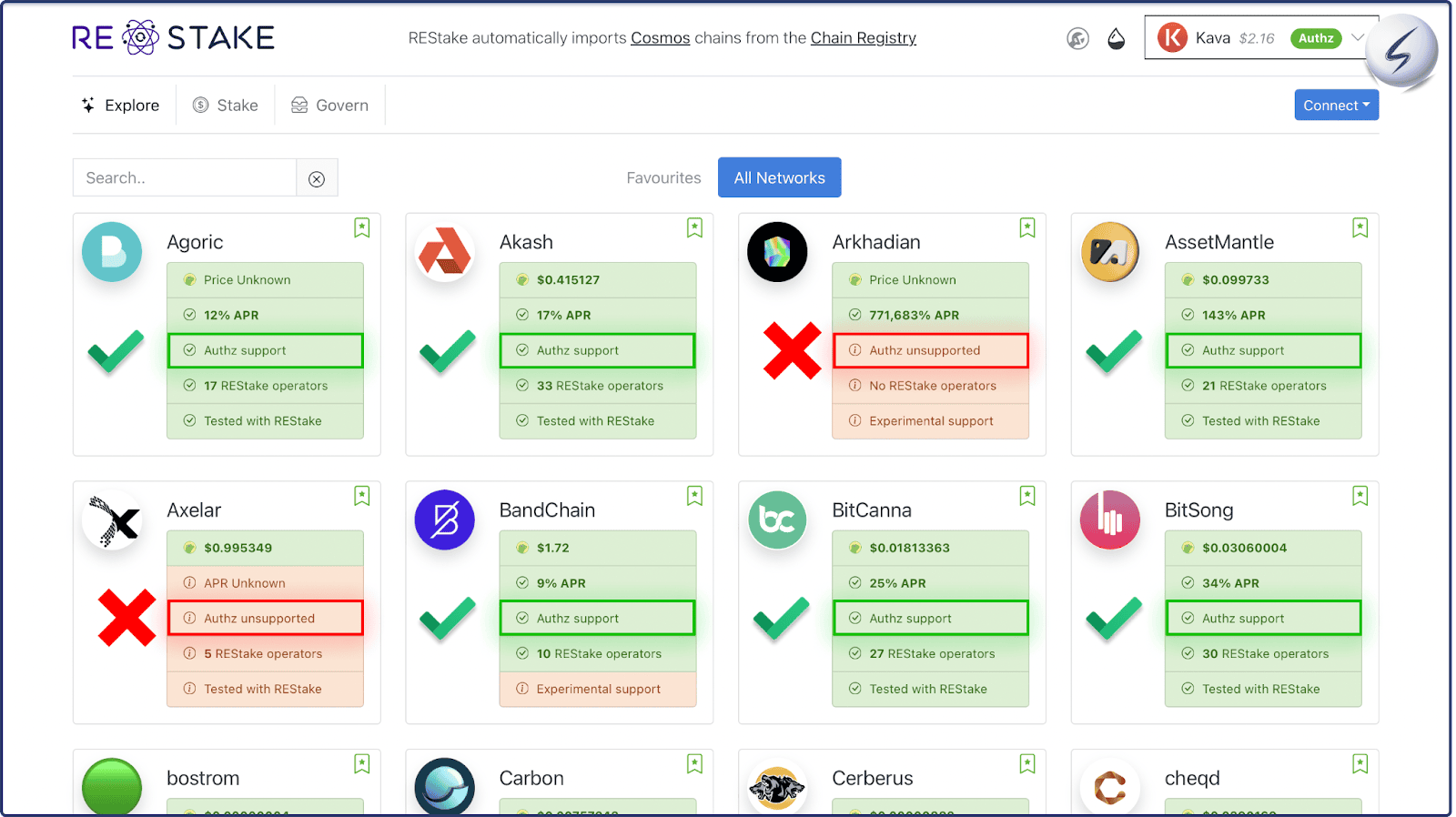Click BandChain Experimental support row
Viewport: 1456px width, 817px height.
[598, 689]
